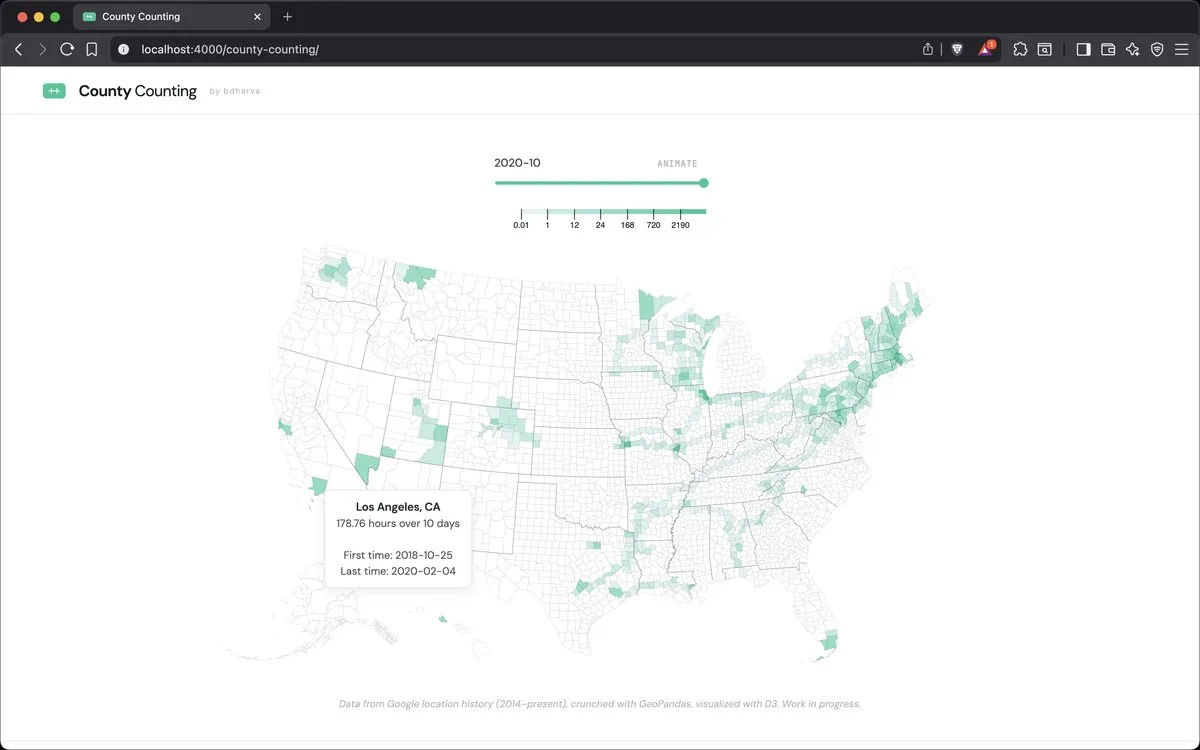
Task: Launch Leo AI sparkle icon
Action: click(1132, 49)
